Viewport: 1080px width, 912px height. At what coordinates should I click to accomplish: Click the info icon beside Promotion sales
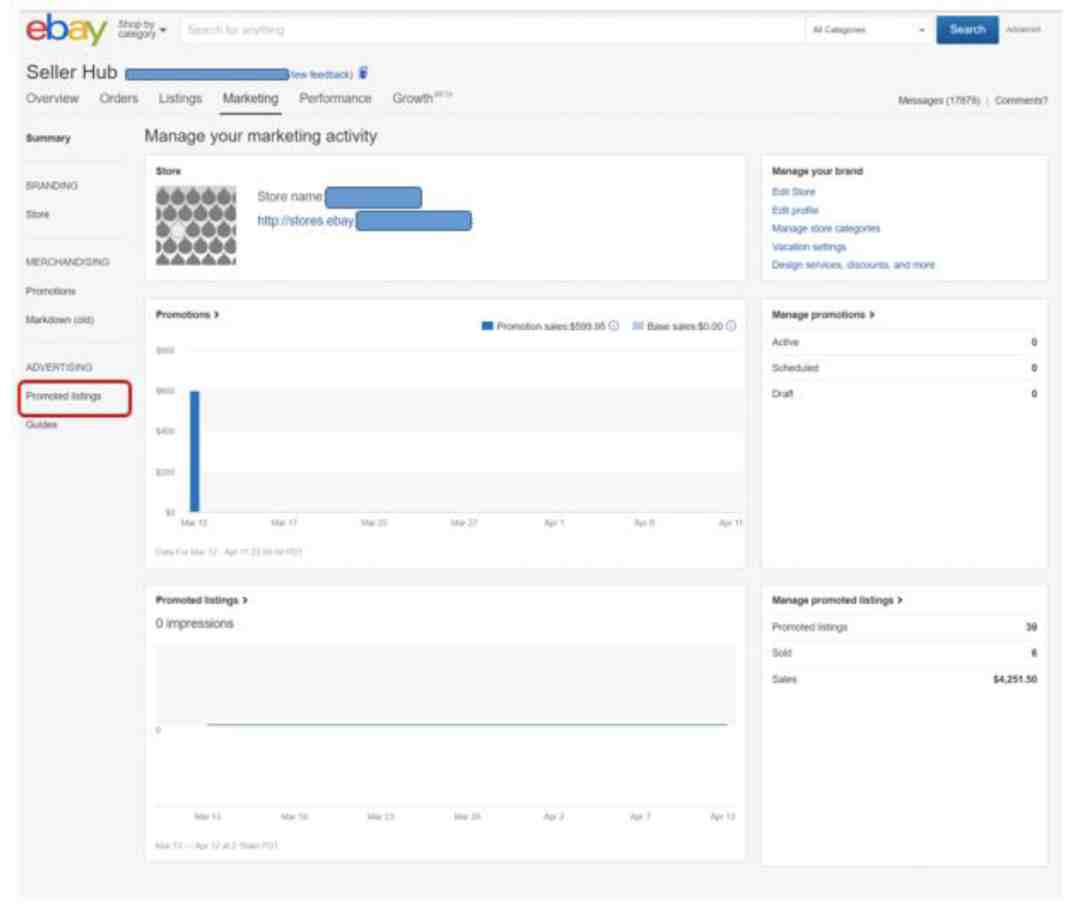pos(614,326)
